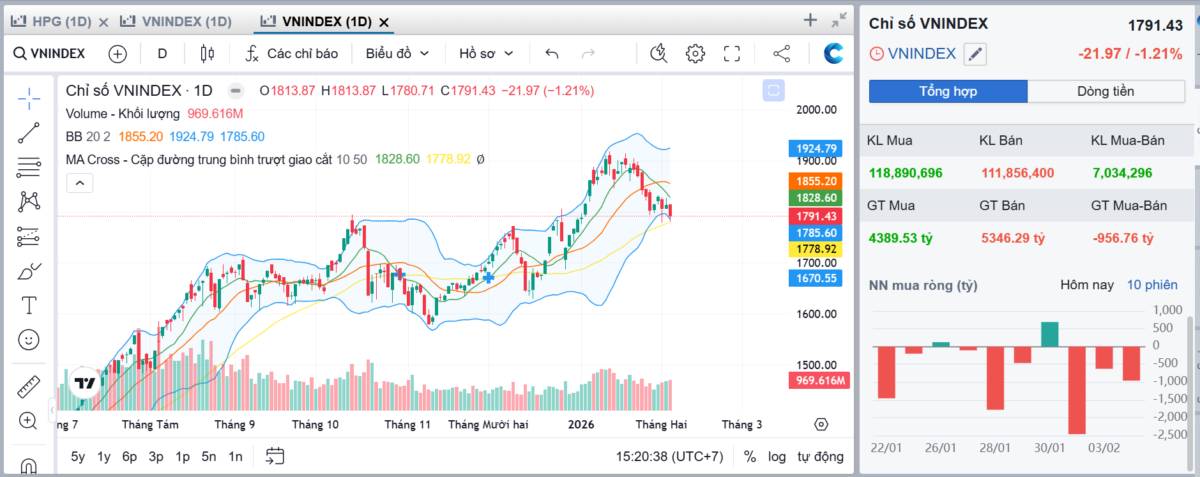The width and height of the screenshot is (1200, 477).
Task: Set the time range to 5n
Action: 208,456
